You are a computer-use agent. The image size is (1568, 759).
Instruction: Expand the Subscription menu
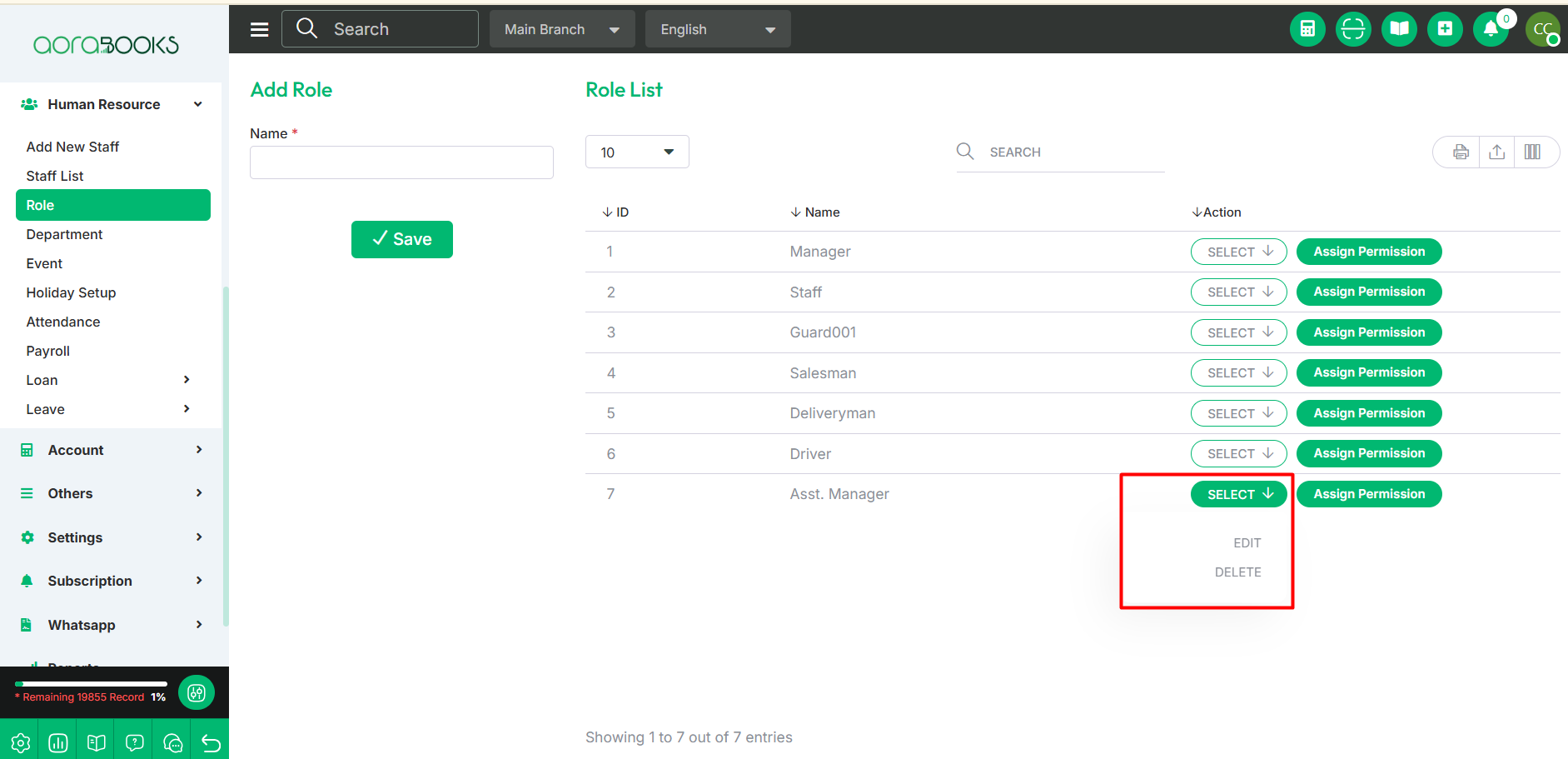pyautogui.click(x=112, y=581)
